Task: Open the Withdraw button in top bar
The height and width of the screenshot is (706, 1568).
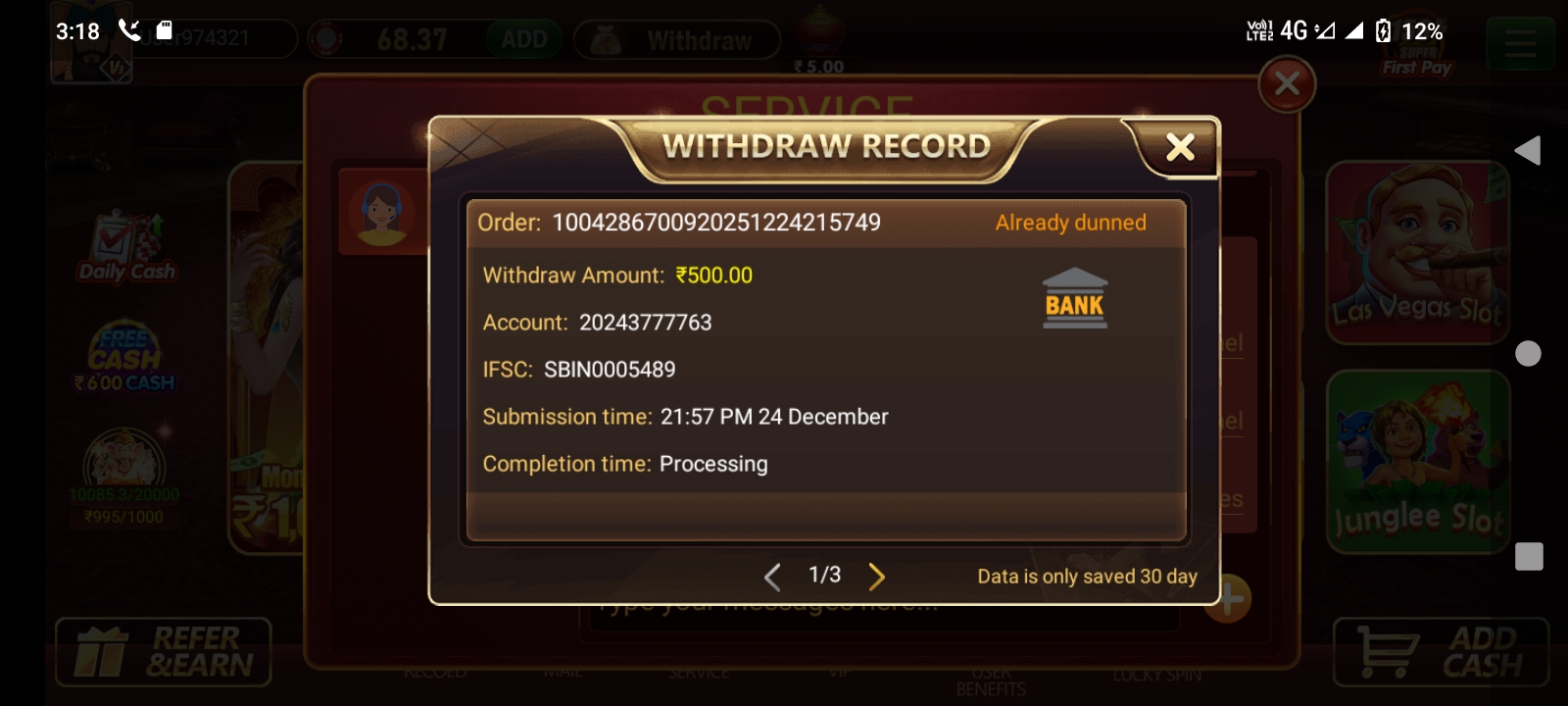Action: 676,40
